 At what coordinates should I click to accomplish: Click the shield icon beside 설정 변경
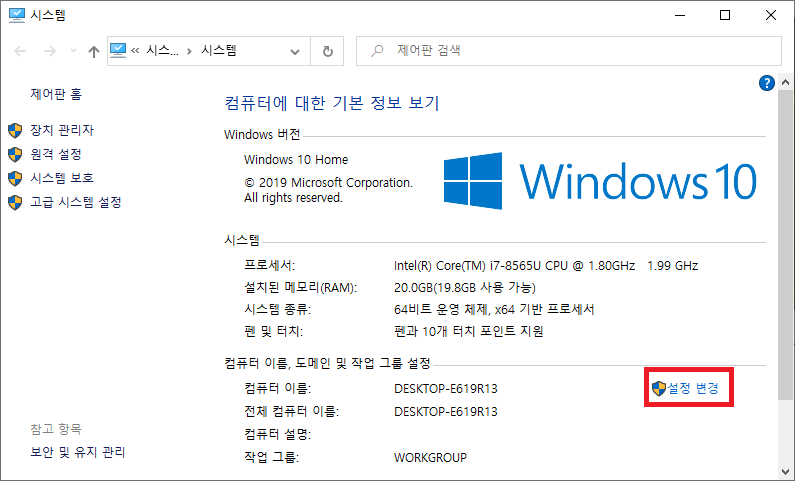pyautogui.click(x=659, y=389)
